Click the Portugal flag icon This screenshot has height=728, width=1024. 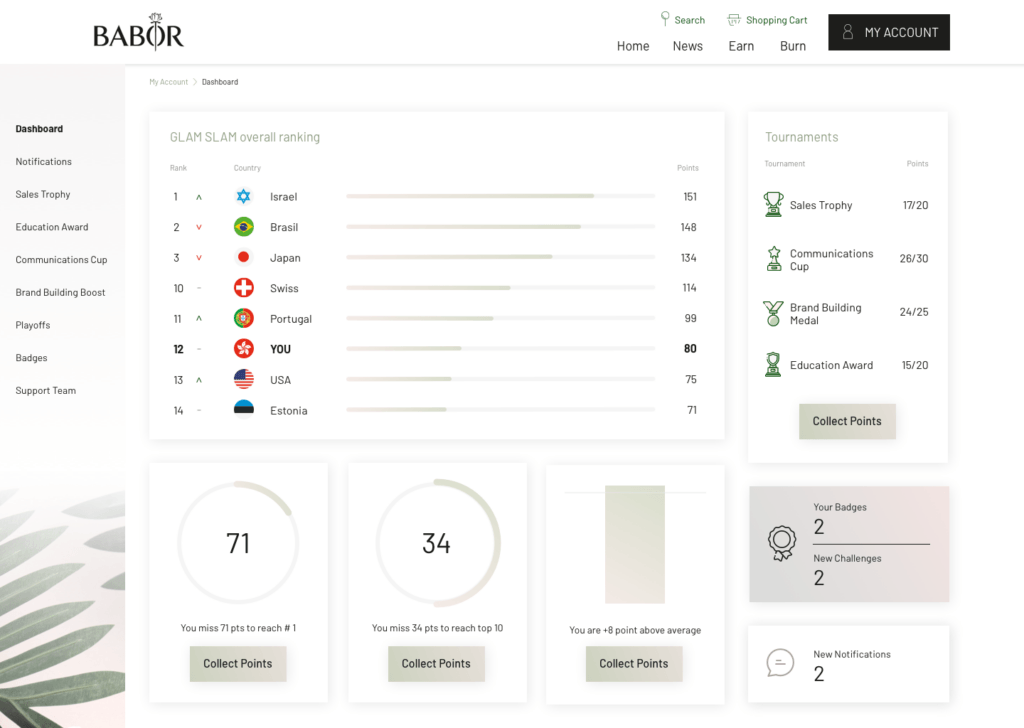pyautogui.click(x=244, y=318)
